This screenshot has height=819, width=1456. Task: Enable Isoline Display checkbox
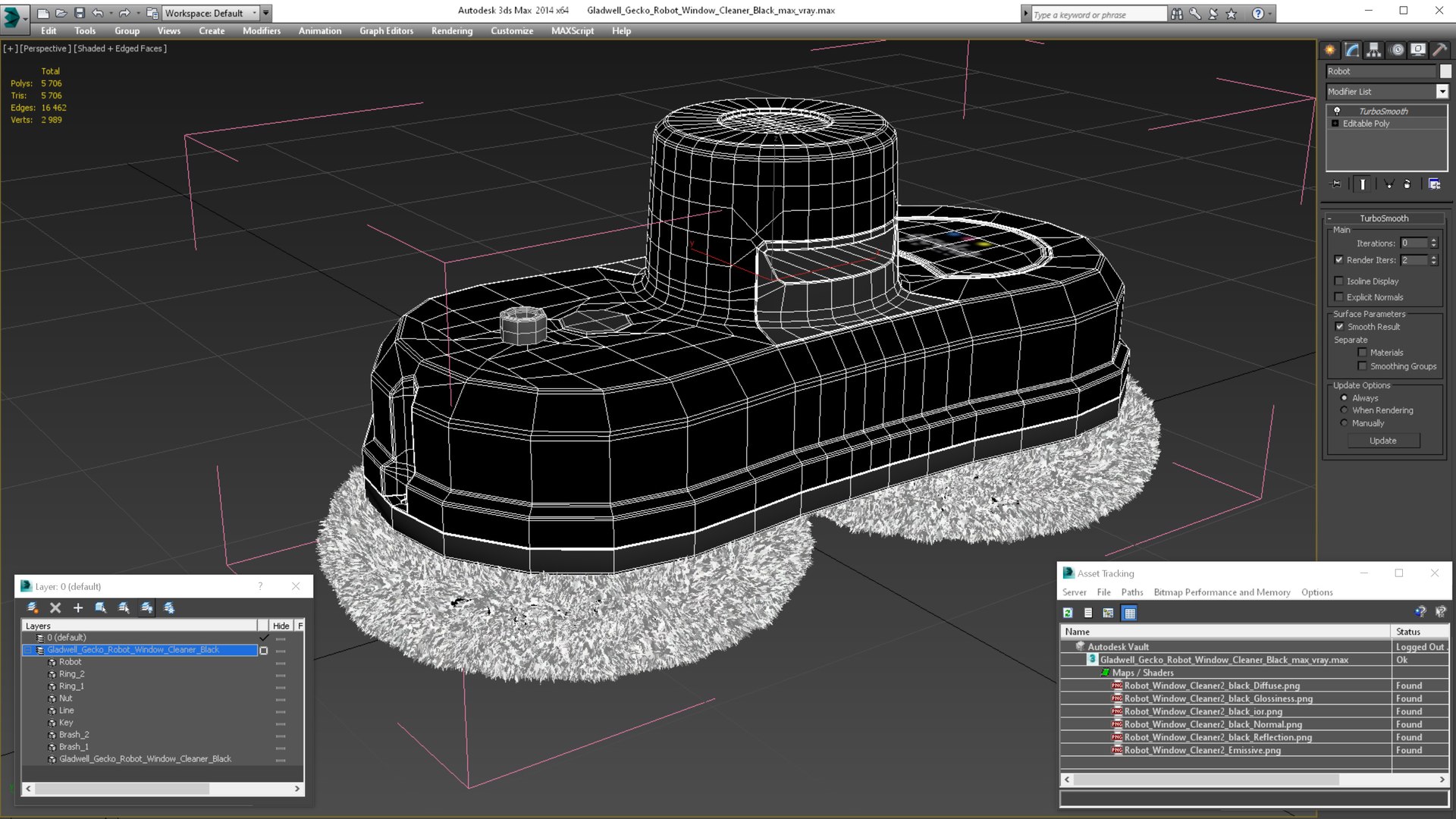1339,281
